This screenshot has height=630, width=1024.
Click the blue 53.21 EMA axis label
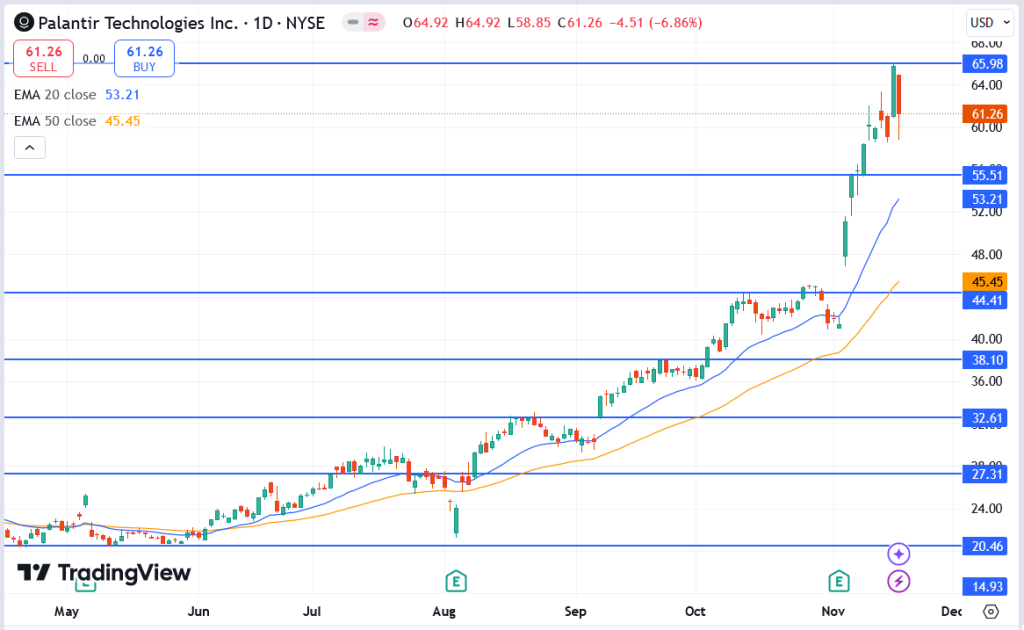985,199
